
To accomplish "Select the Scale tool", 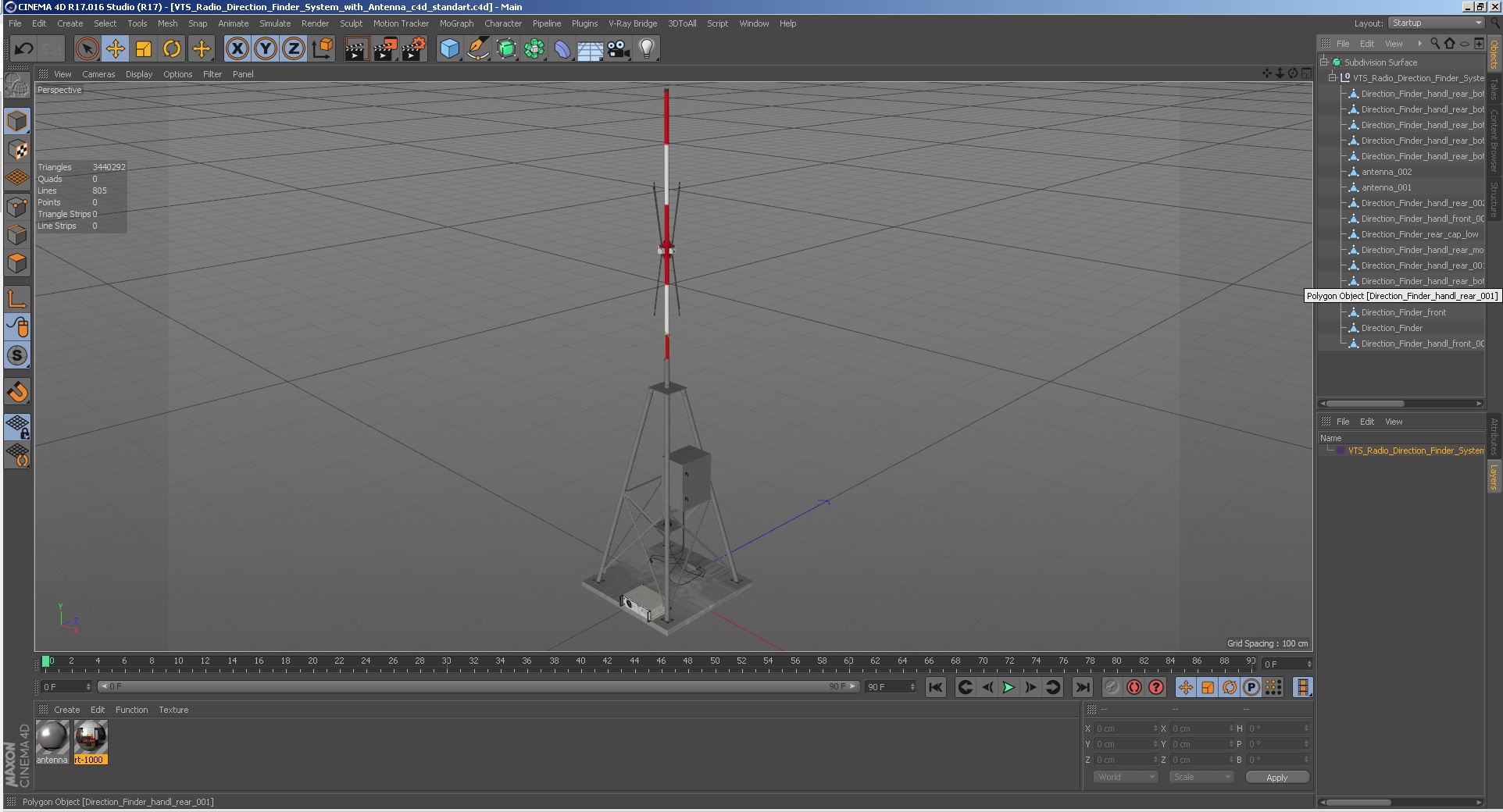I will click(x=144, y=49).
